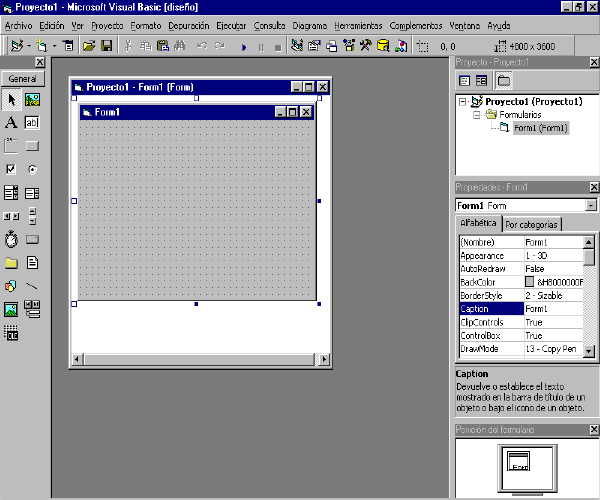Screen dimensions: 600x500
Task: Select the CheckBox control tool
Action: click(x=11, y=169)
